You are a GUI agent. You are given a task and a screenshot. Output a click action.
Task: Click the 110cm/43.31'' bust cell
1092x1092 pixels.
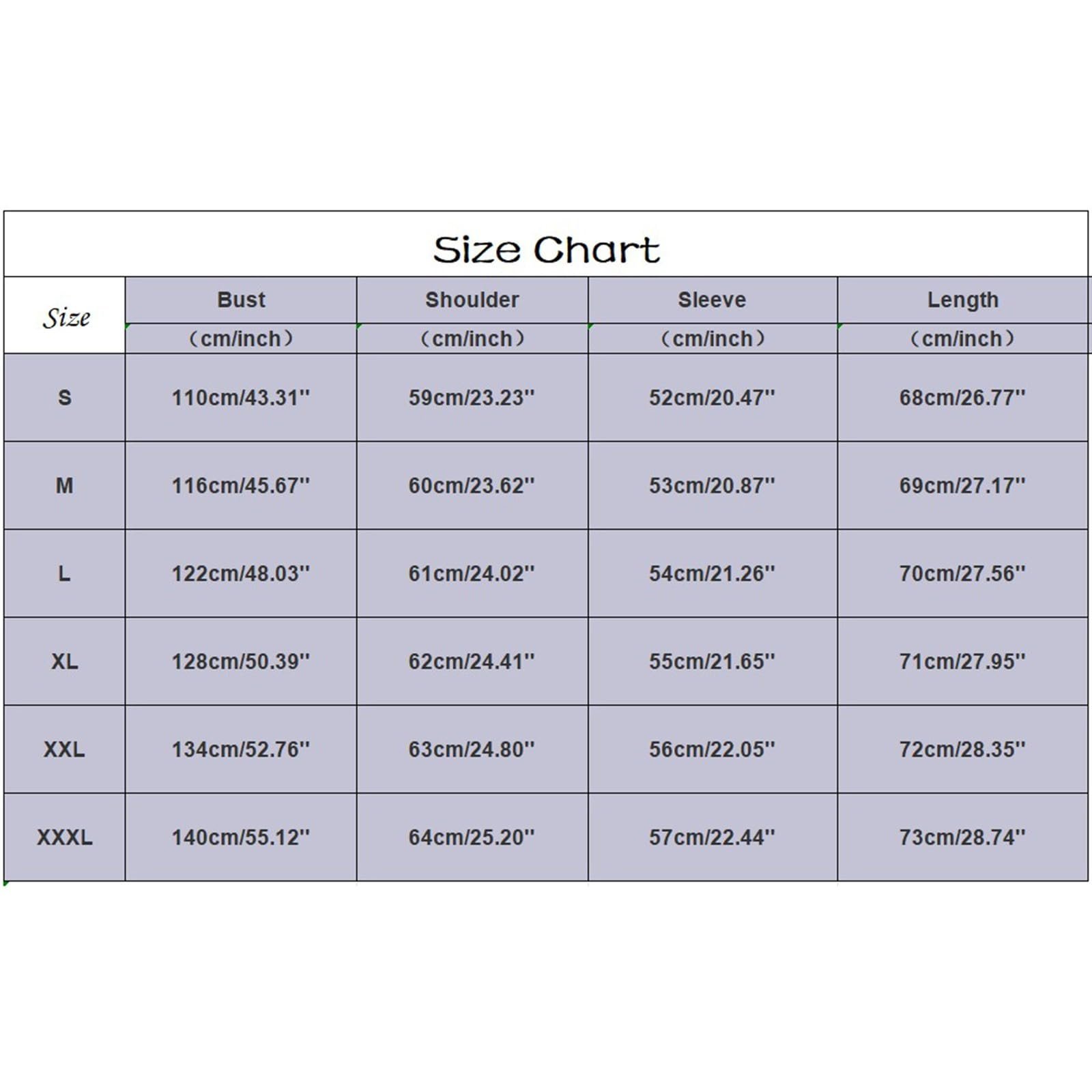241,397
